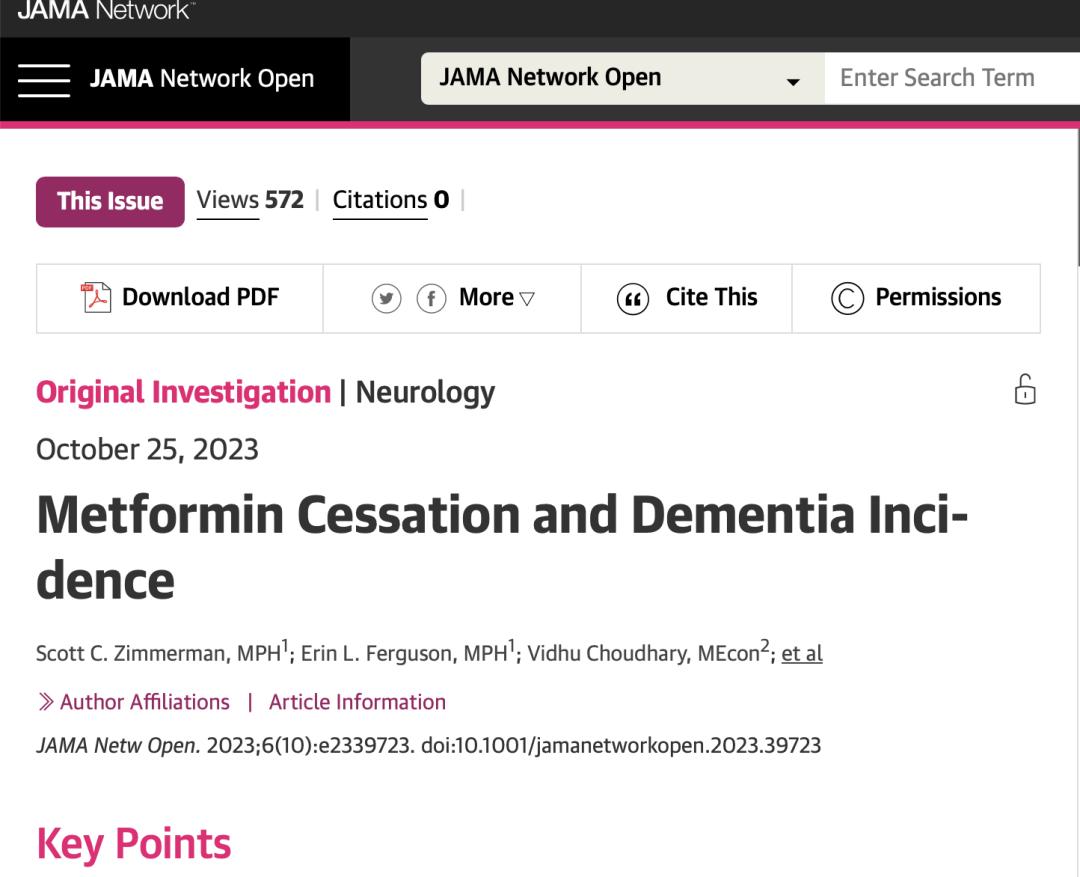Expand the More sharing options
This screenshot has width=1080, height=877.
point(497,298)
